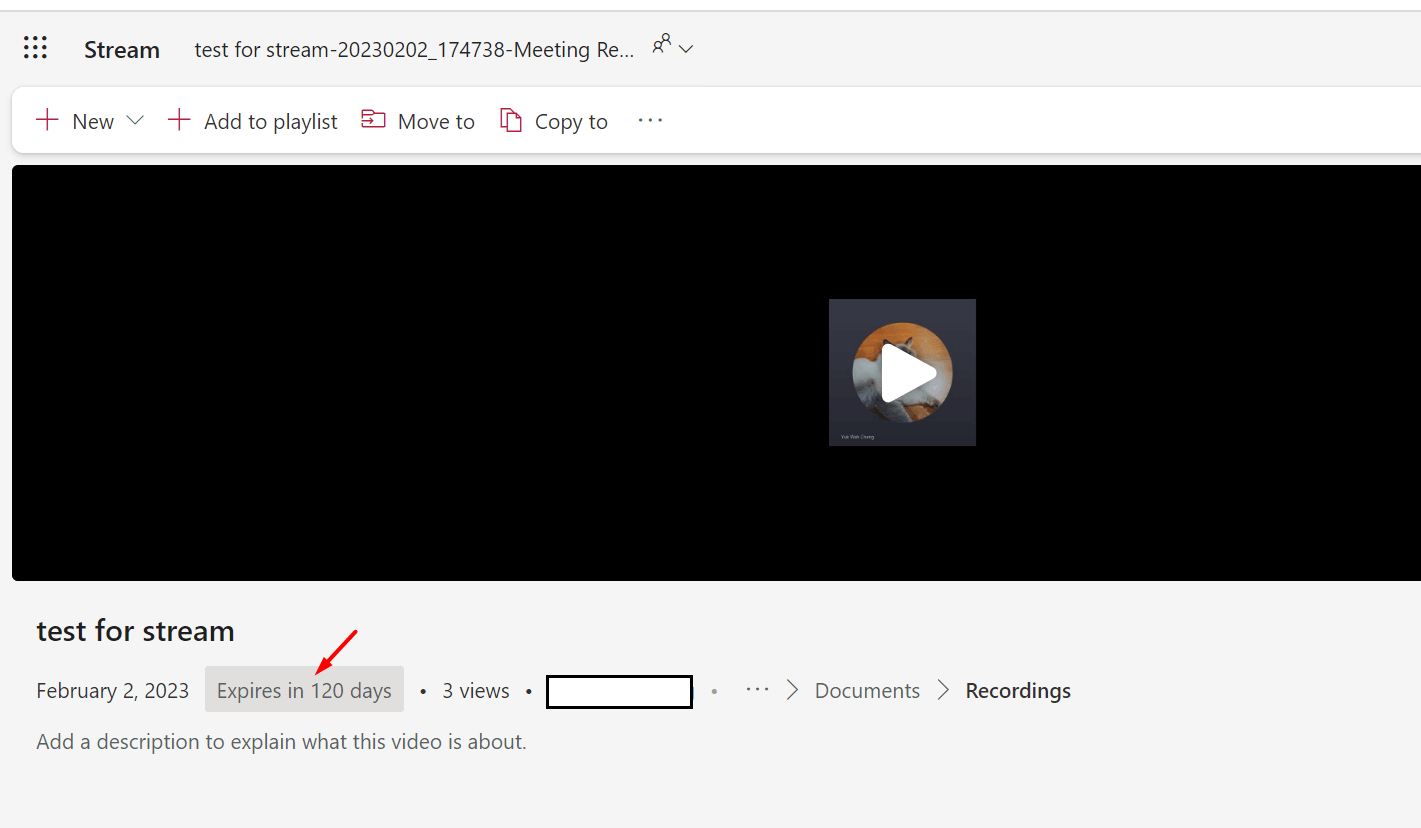Click the add a description field
Viewport: 1421px width, 828px height.
pyautogui.click(x=281, y=742)
